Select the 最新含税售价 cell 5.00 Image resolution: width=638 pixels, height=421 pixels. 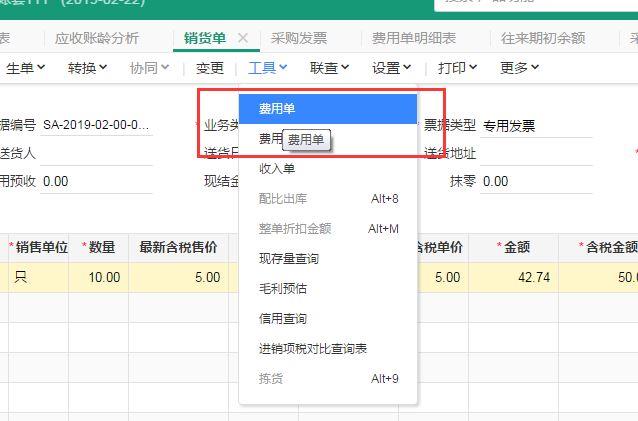pos(179,277)
